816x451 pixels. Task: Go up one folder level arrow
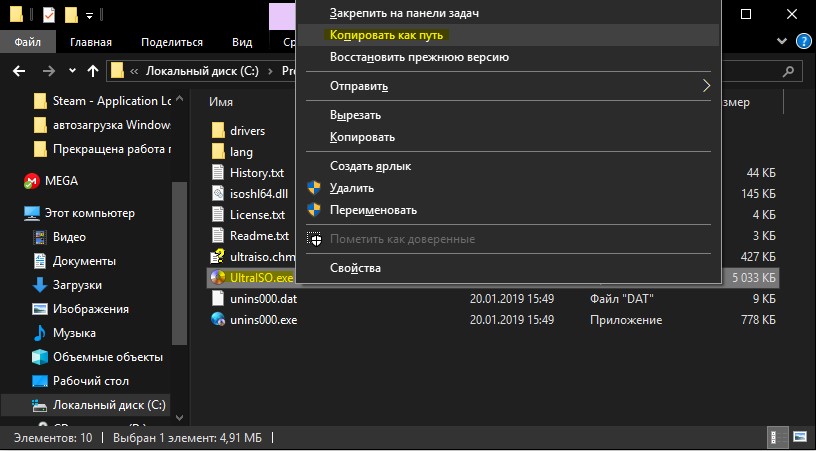93,71
